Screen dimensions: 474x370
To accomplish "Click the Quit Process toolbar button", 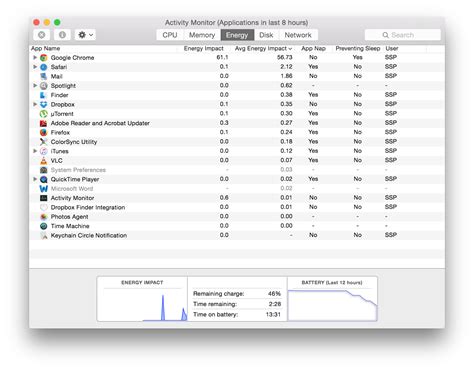I will 42,35.
